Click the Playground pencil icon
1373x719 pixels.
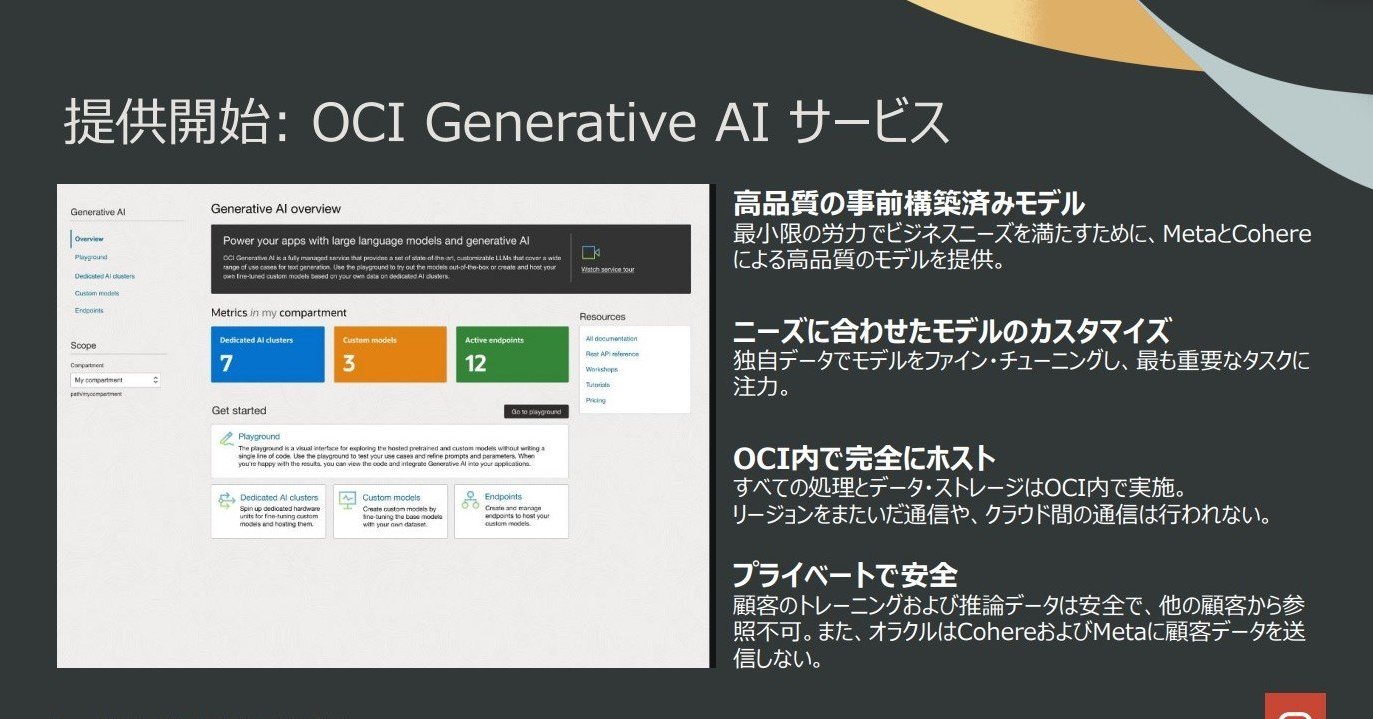coord(227,437)
